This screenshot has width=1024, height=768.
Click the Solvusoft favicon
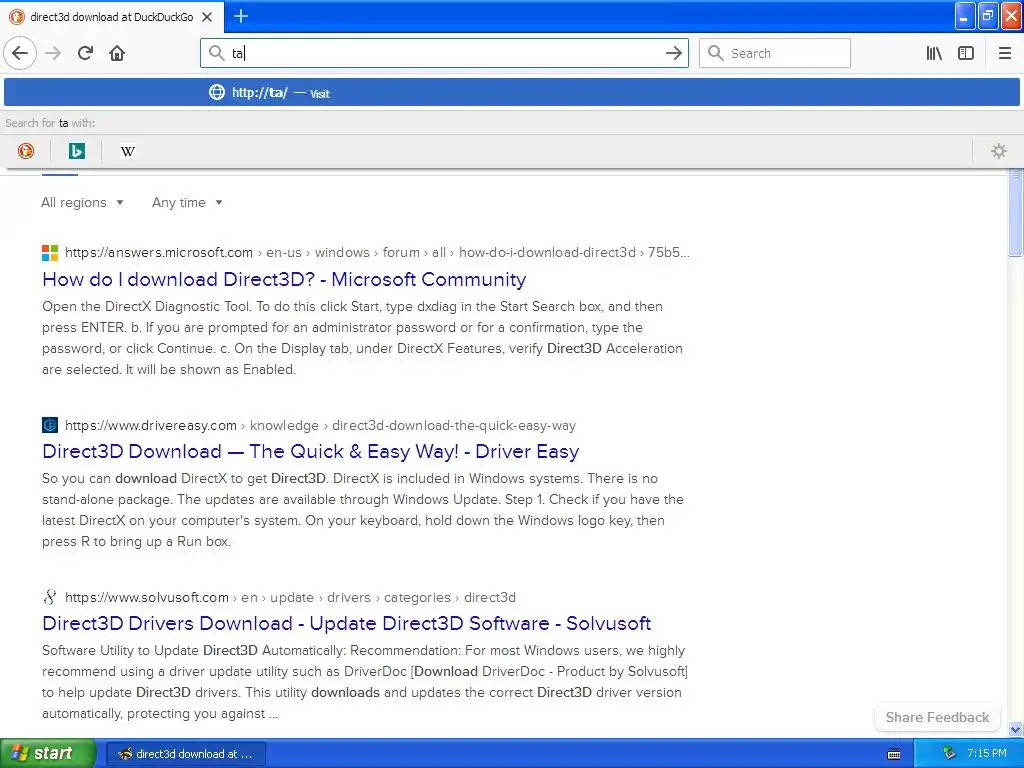[50, 597]
